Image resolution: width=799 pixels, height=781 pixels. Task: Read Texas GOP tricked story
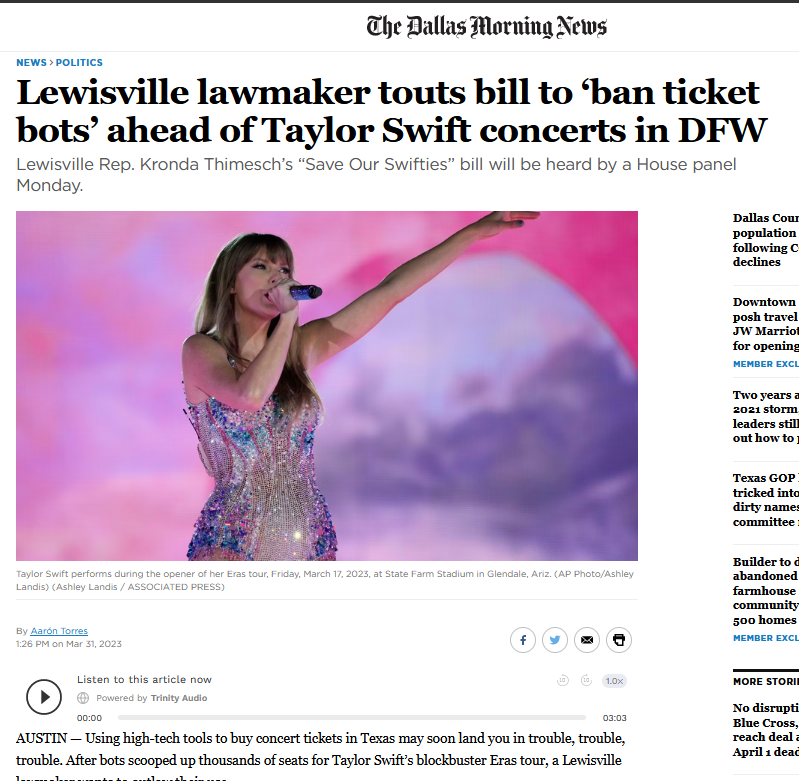pos(765,500)
